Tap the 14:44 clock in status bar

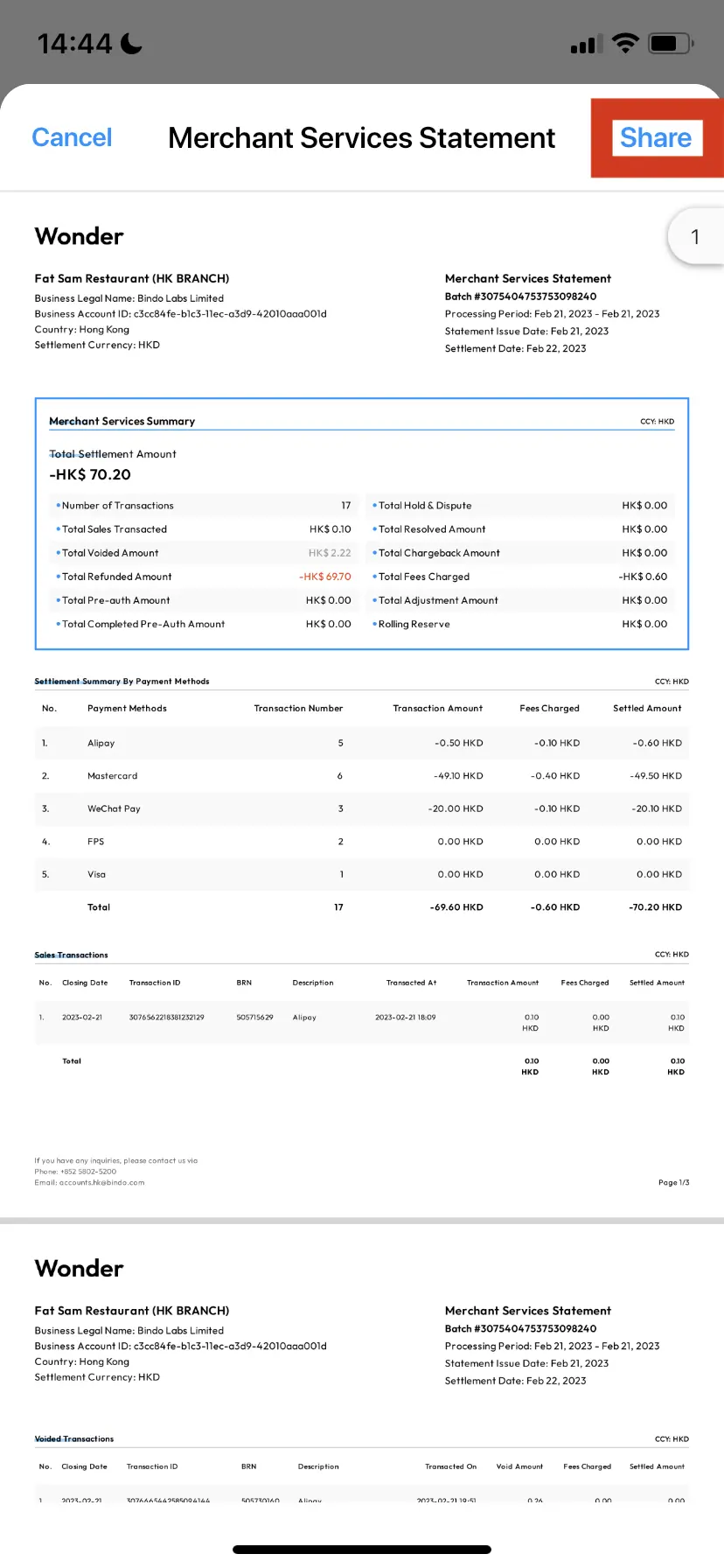coord(75,43)
